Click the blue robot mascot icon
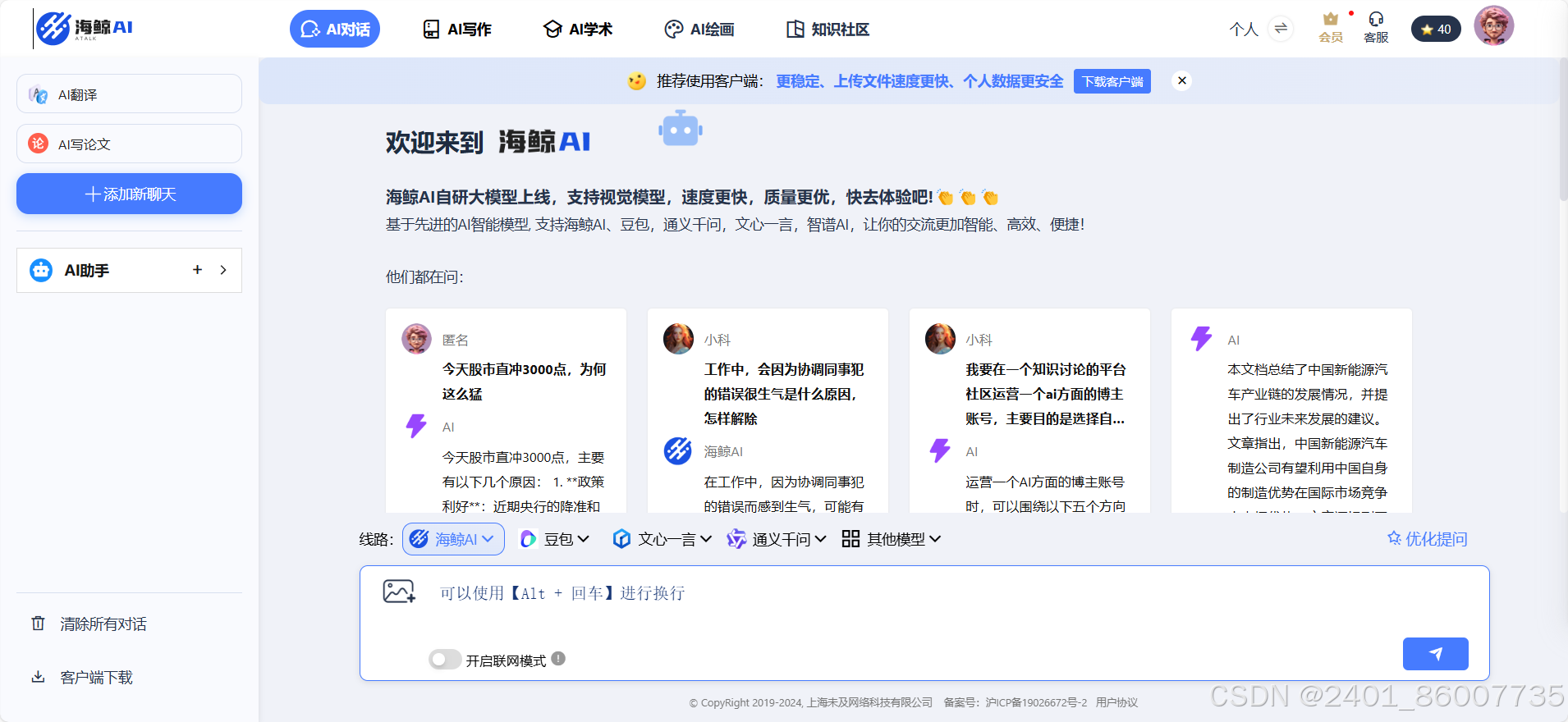This screenshot has width=1568, height=722. (x=681, y=129)
